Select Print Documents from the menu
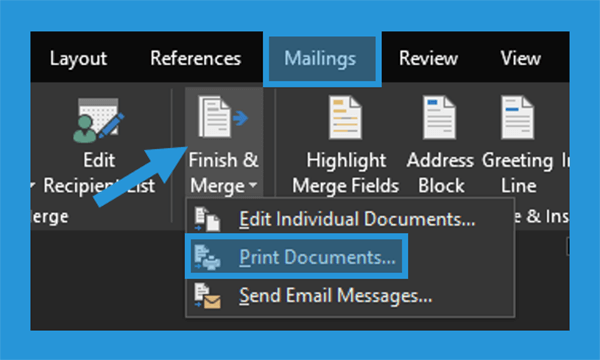 (x=297, y=257)
